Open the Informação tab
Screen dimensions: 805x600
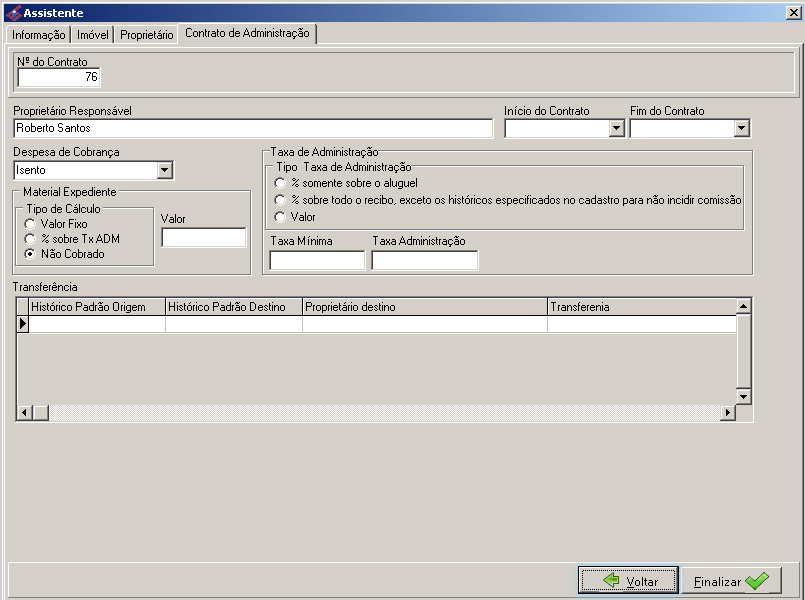coord(39,35)
